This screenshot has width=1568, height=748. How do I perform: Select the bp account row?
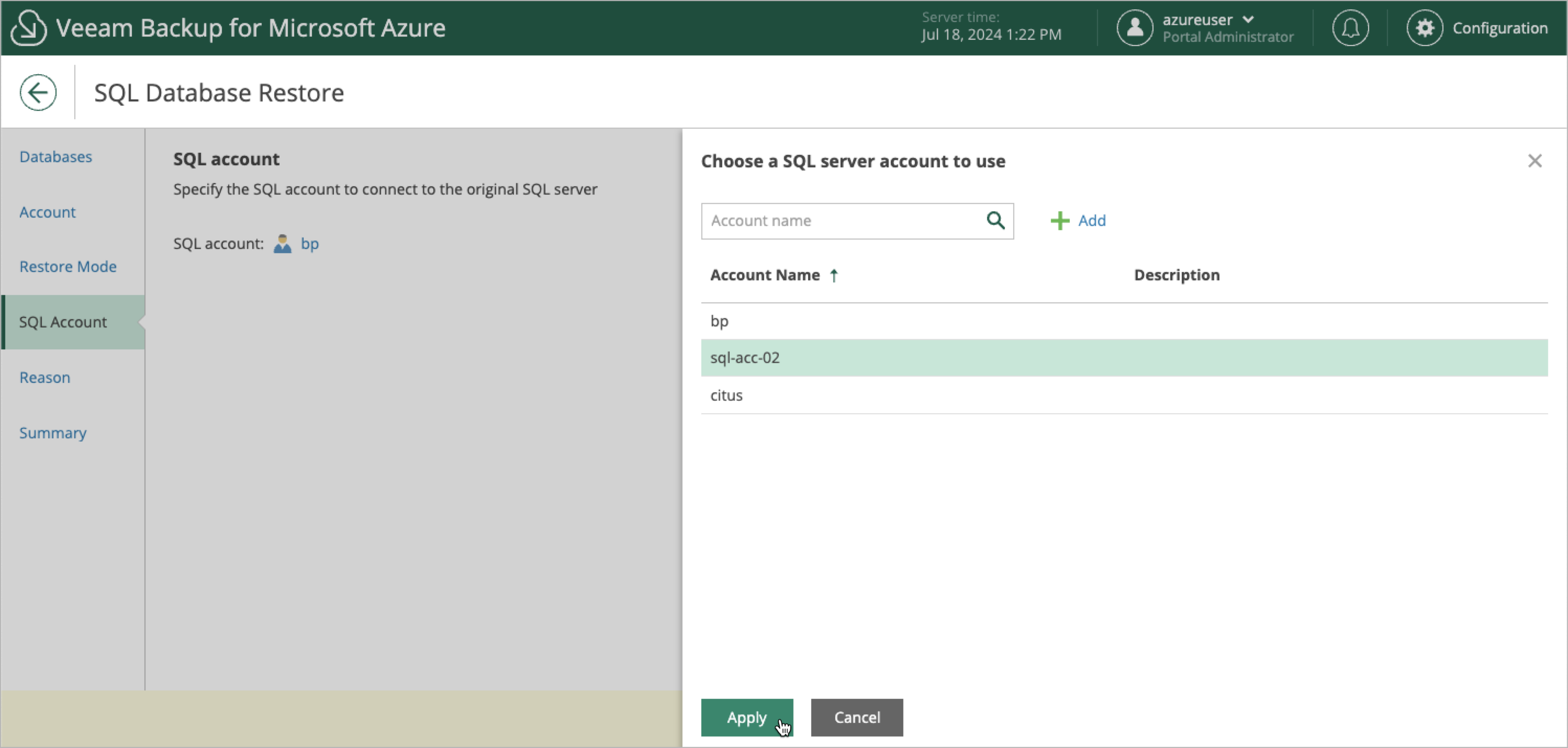(1124, 321)
